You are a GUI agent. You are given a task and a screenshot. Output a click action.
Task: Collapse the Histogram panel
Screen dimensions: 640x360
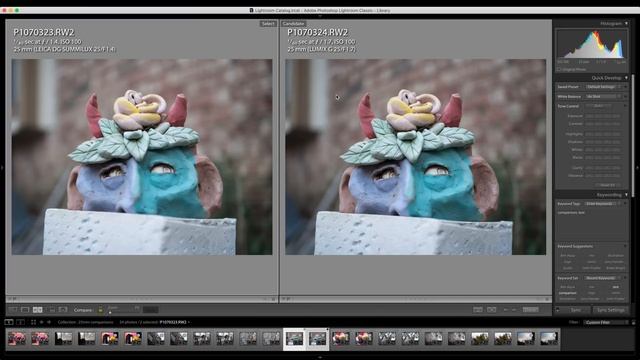tap(627, 24)
